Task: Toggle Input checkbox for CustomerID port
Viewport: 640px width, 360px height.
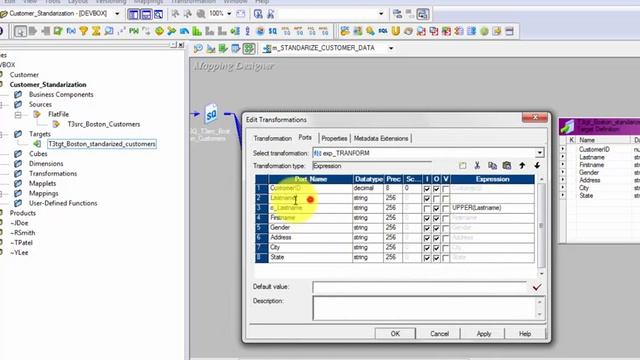Action: click(427, 189)
